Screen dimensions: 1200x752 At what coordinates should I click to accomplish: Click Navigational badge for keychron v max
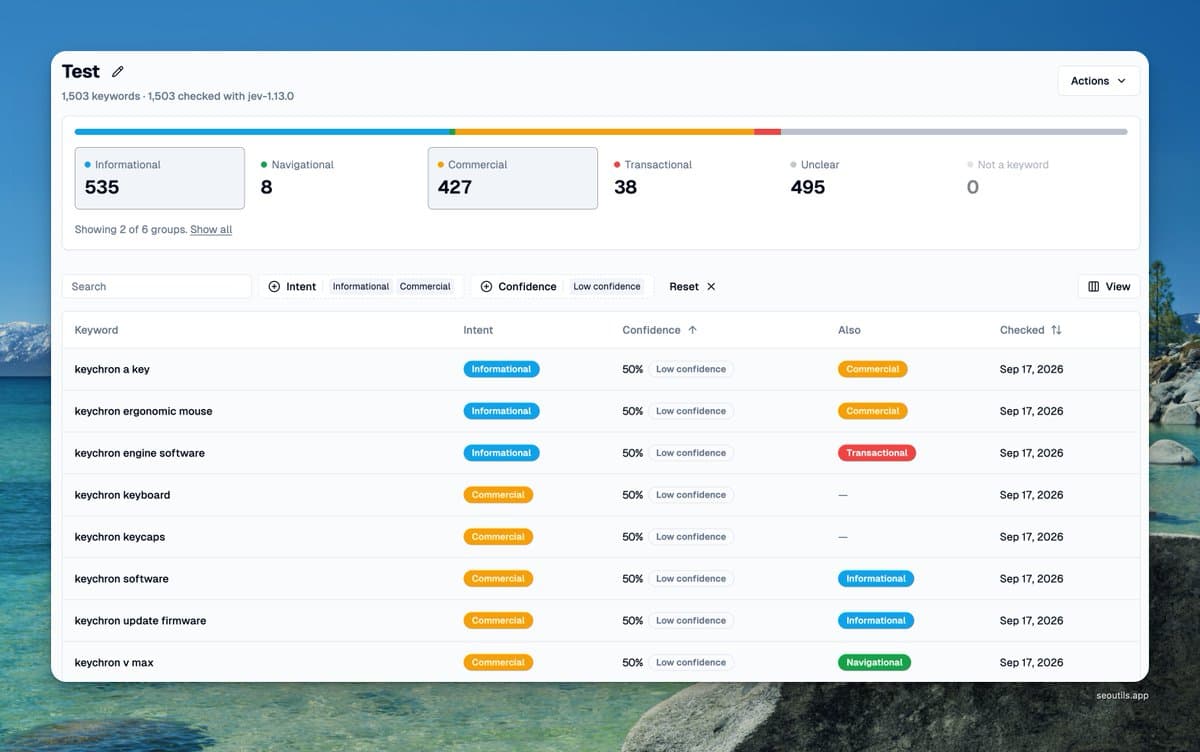[874, 663]
